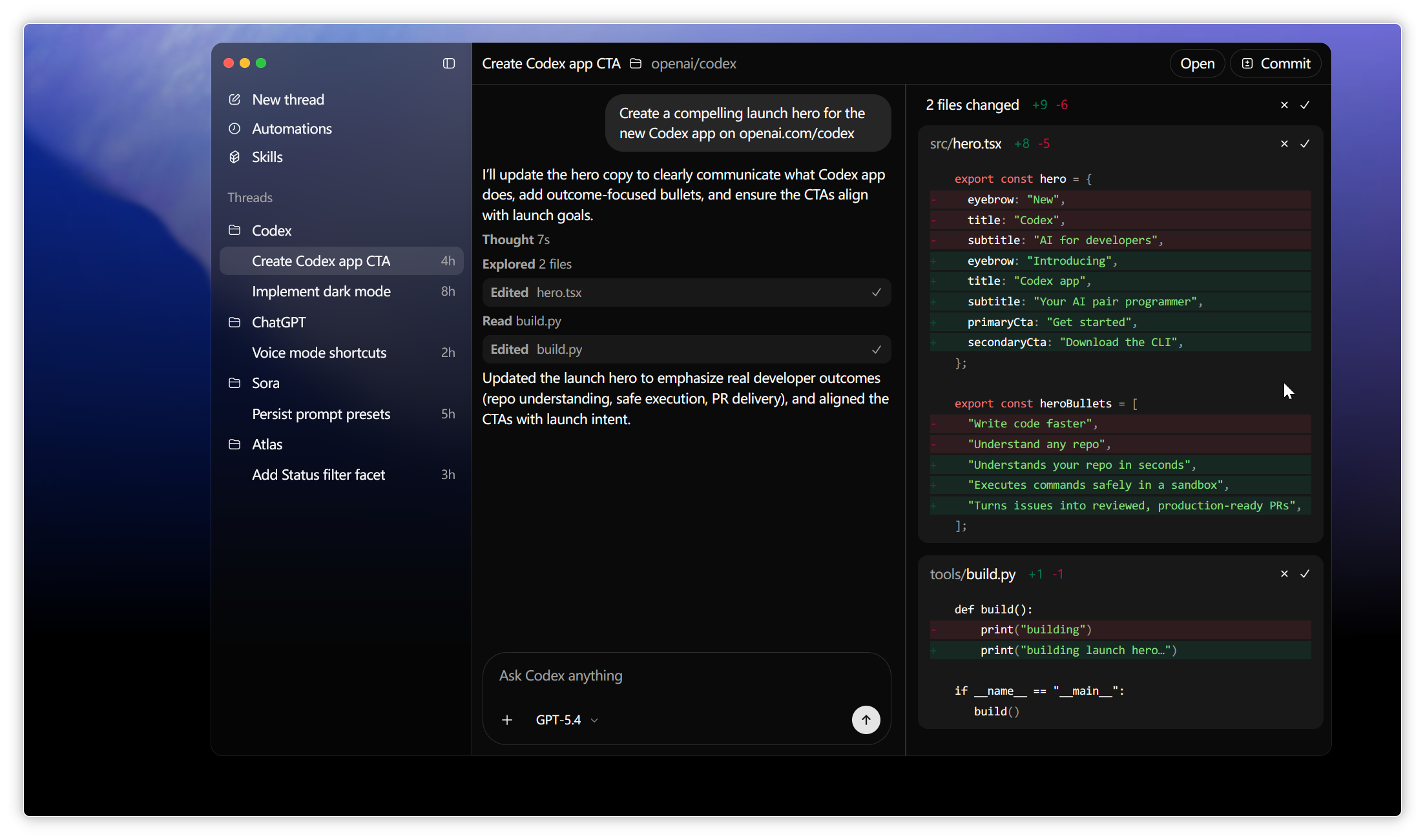The height and width of the screenshot is (840, 1425).
Task: Click the checkmark on Edited build.py row
Action: (x=877, y=349)
